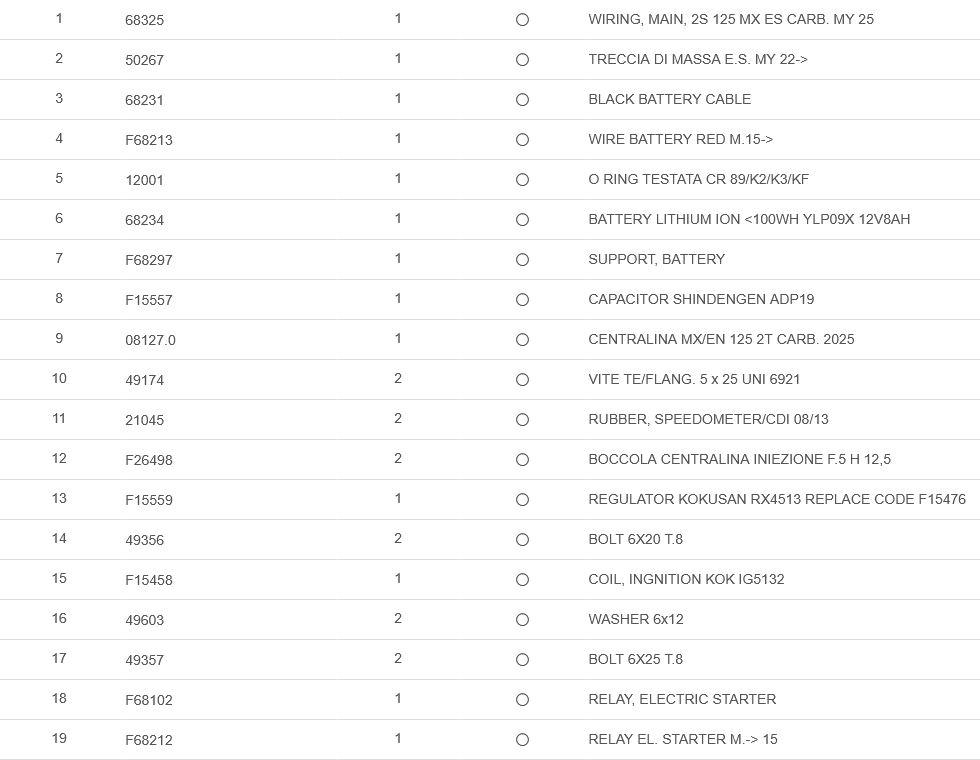Pick the radio circle for SUPPORT, BATTERY
The width and height of the screenshot is (980, 760).
click(522, 260)
